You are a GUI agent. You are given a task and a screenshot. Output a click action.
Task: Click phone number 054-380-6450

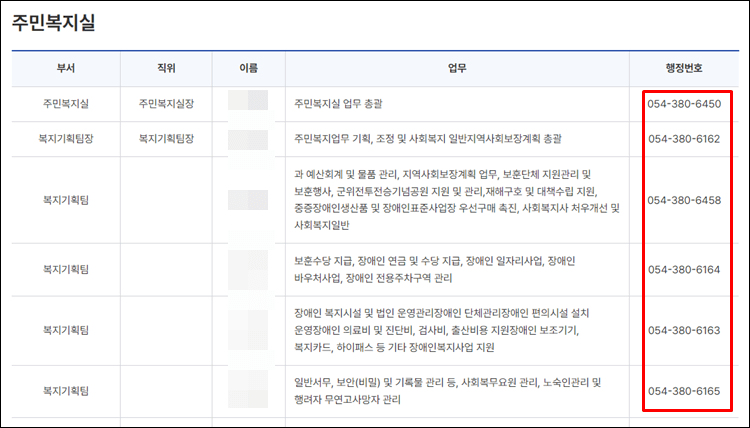[x=684, y=104]
